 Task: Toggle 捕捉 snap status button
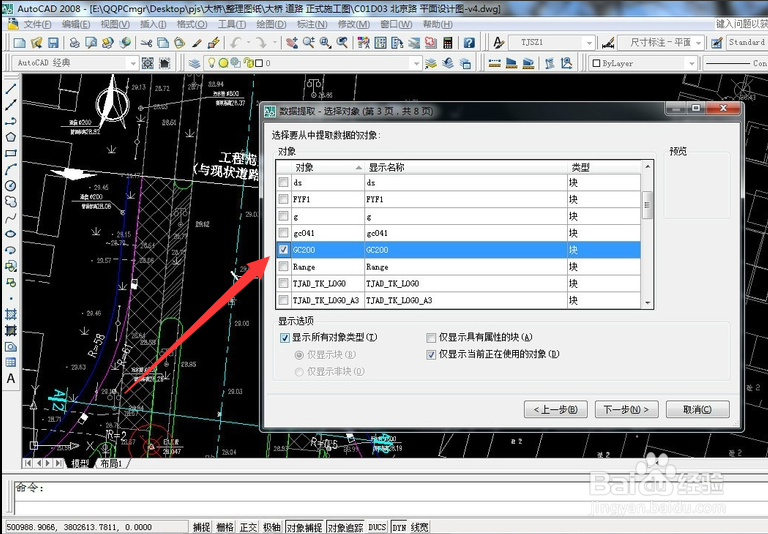coord(201,527)
